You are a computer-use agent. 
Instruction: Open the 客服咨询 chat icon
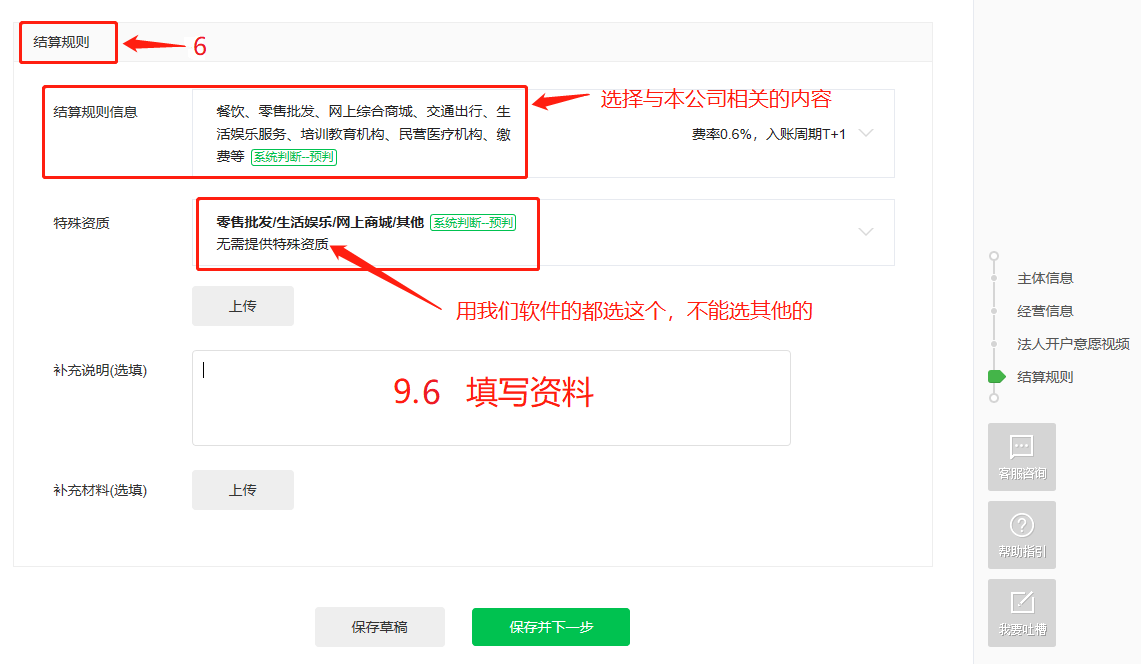coord(1021,447)
